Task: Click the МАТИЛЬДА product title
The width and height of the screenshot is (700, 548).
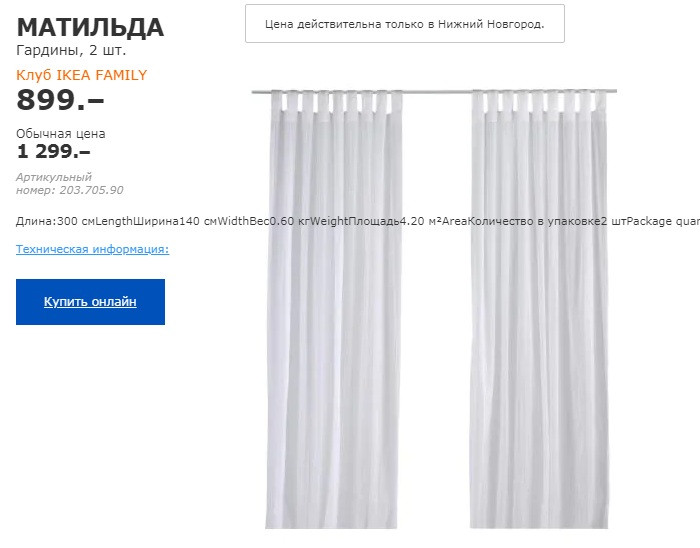Action: (90, 28)
